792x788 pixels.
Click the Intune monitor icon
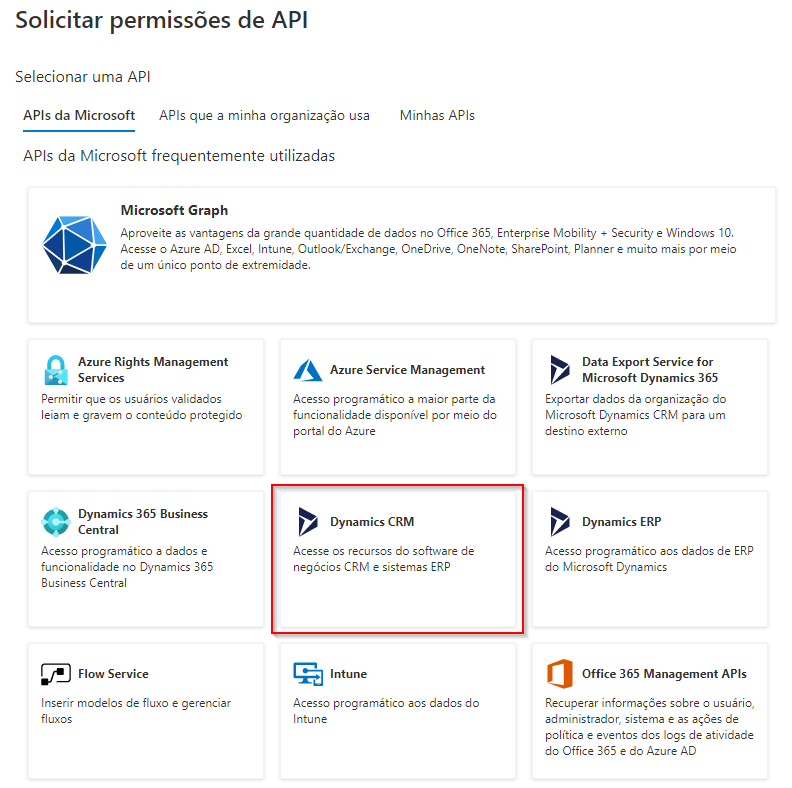click(308, 674)
